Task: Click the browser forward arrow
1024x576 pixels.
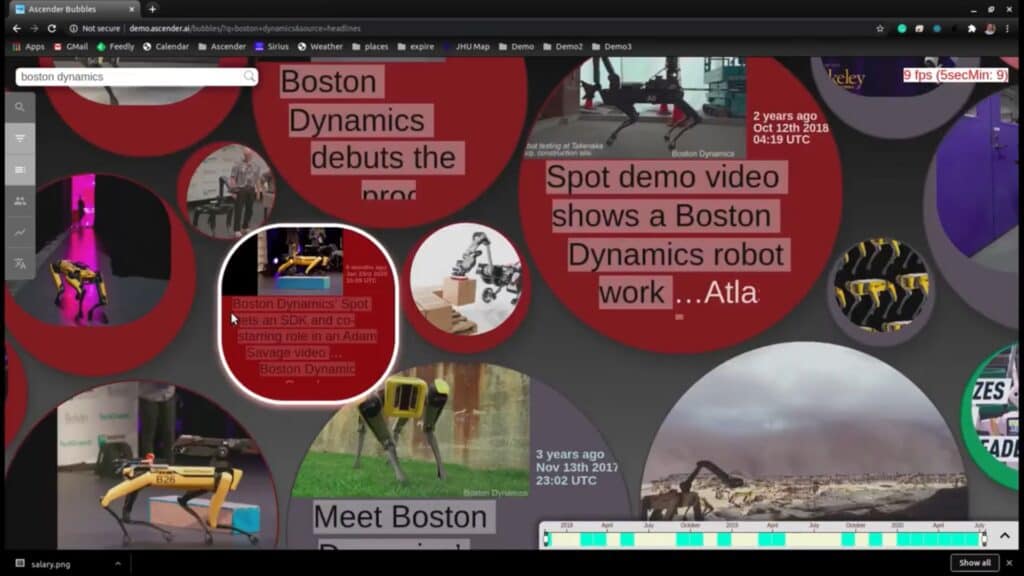Action: [x=34, y=28]
